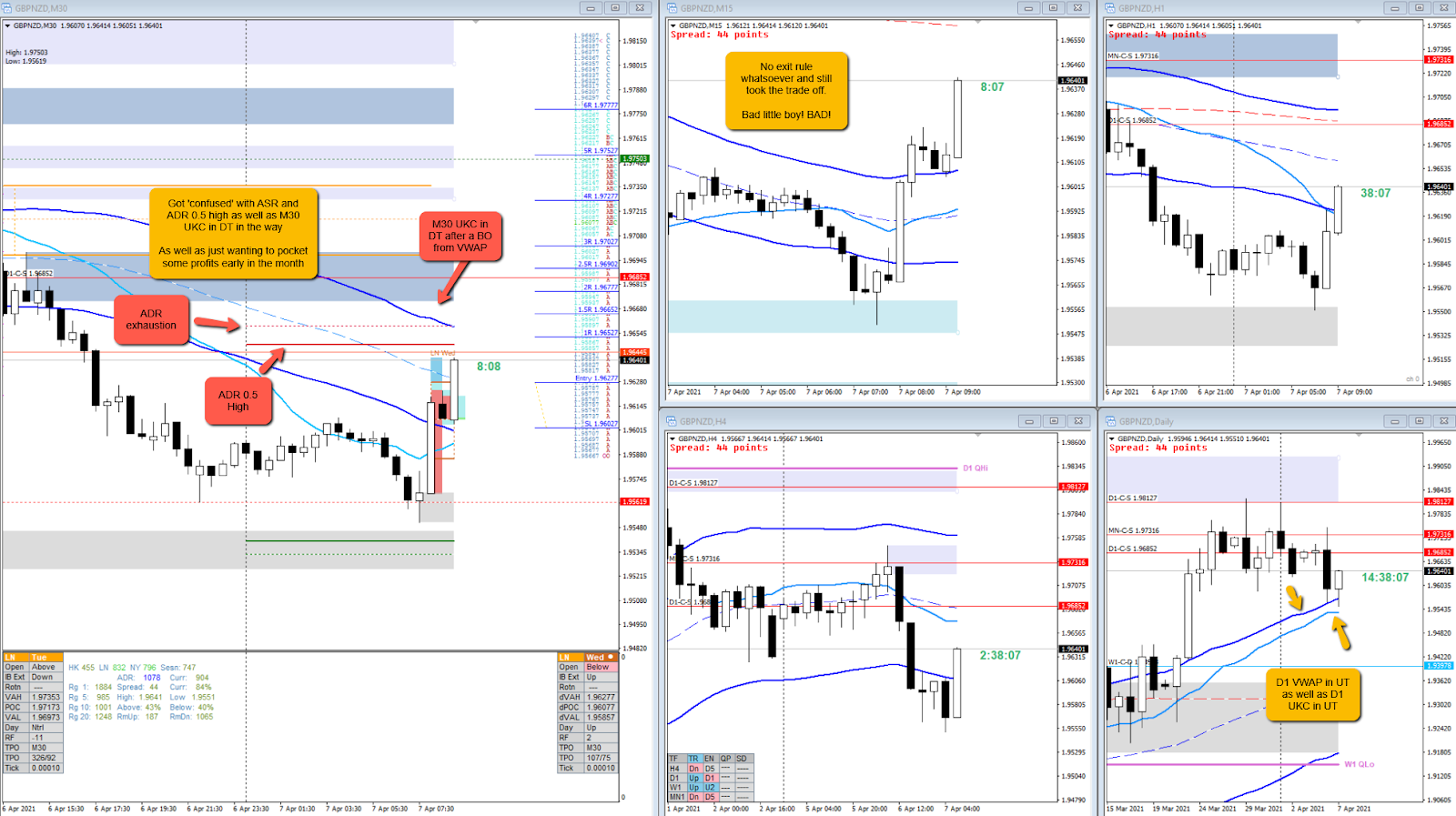
Task: Click the 'SL 1.96027' level label in M30 chart
Action: click(601, 424)
